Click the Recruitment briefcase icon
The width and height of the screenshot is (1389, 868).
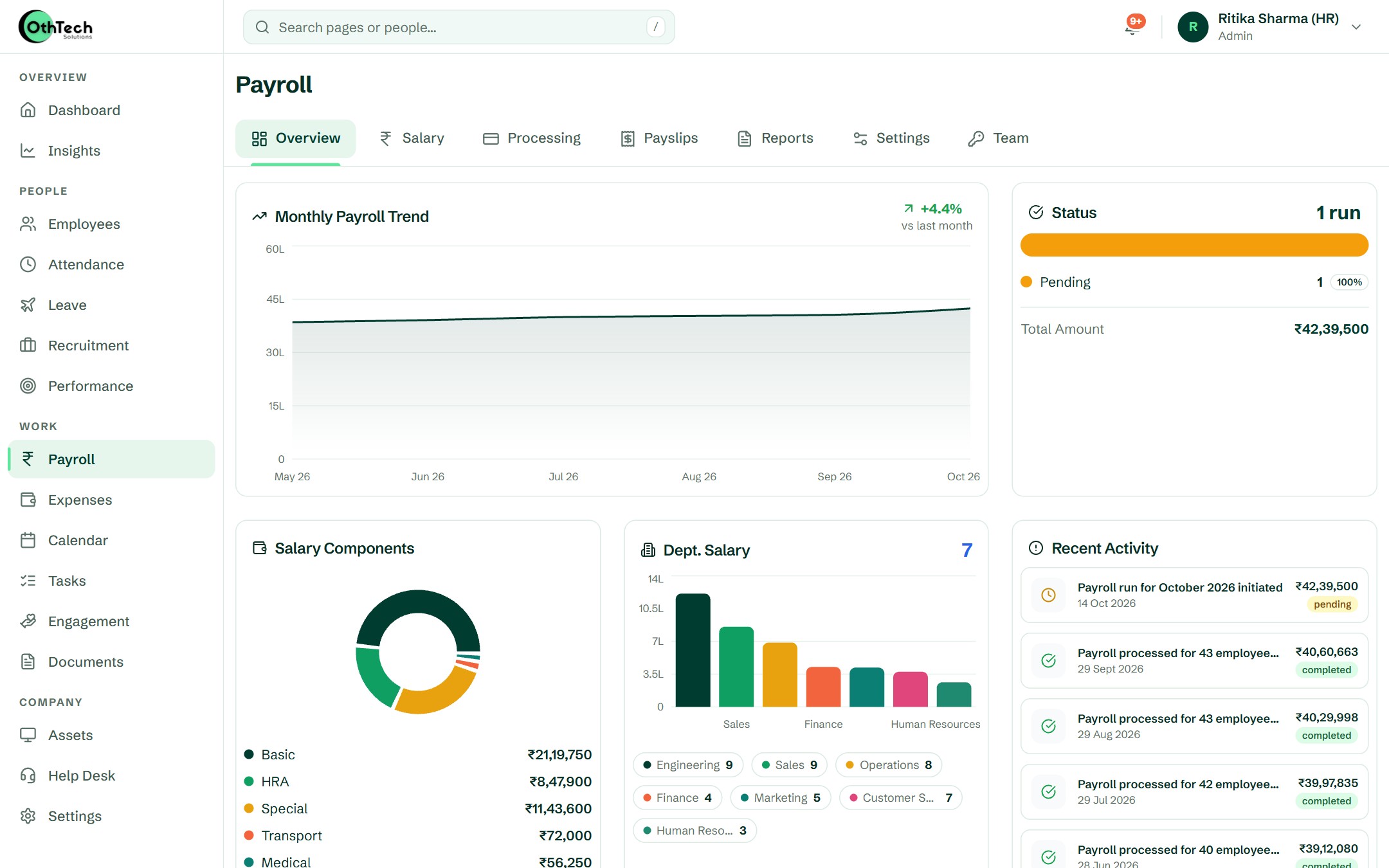coord(28,345)
